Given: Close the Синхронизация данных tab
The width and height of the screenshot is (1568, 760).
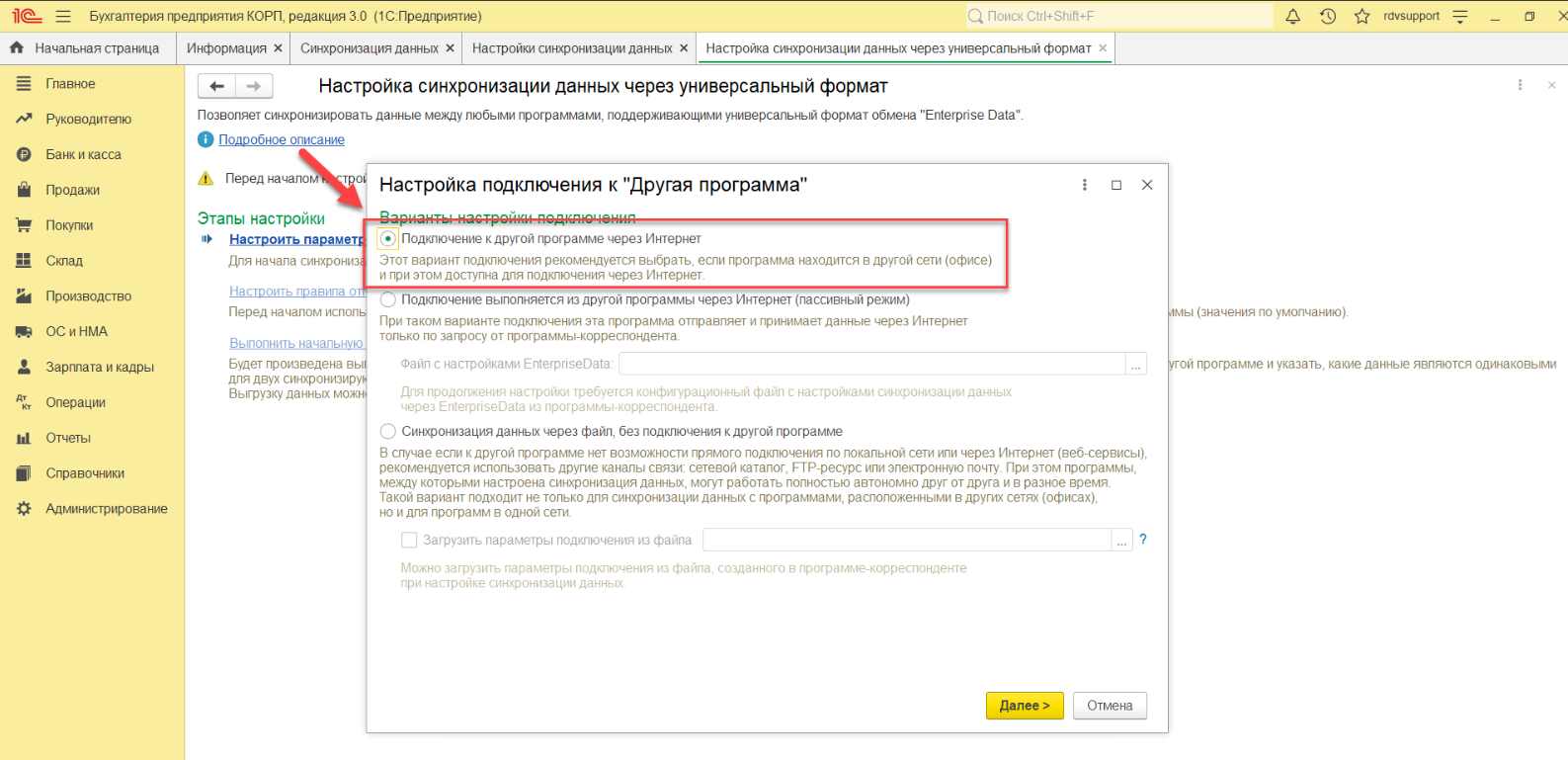Looking at the screenshot, I should click(x=450, y=48).
